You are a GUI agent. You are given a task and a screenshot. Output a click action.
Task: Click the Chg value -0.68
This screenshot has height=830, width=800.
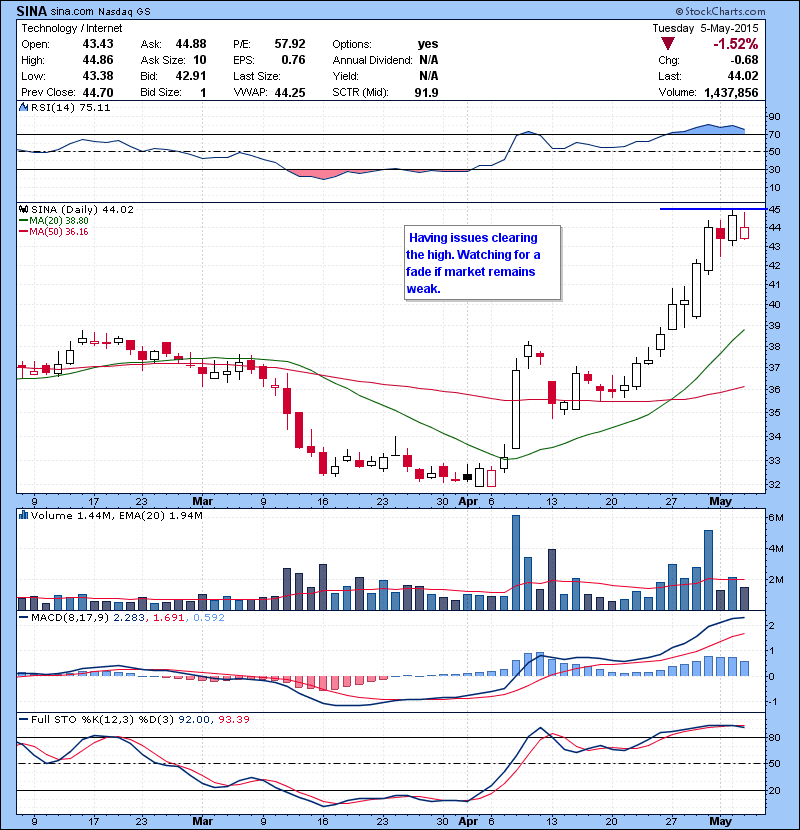744,60
